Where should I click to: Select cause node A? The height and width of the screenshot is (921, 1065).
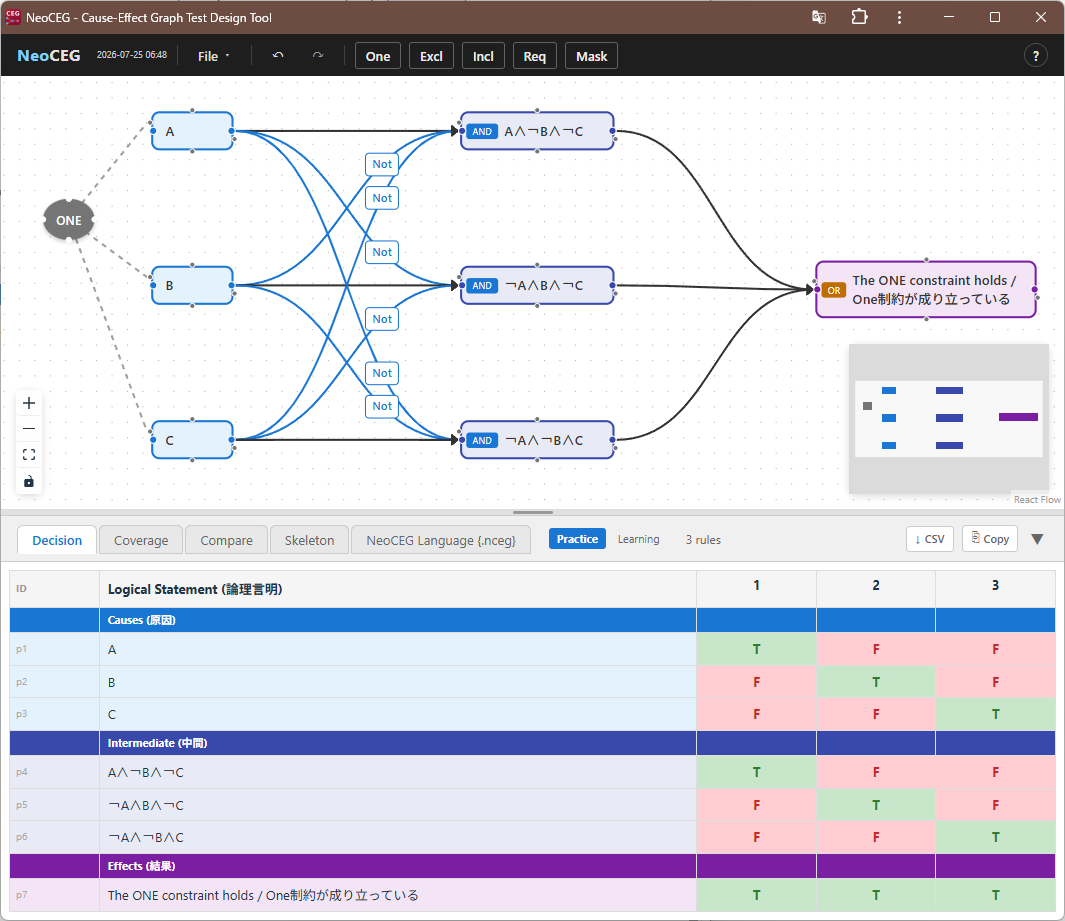click(x=192, y=131)
